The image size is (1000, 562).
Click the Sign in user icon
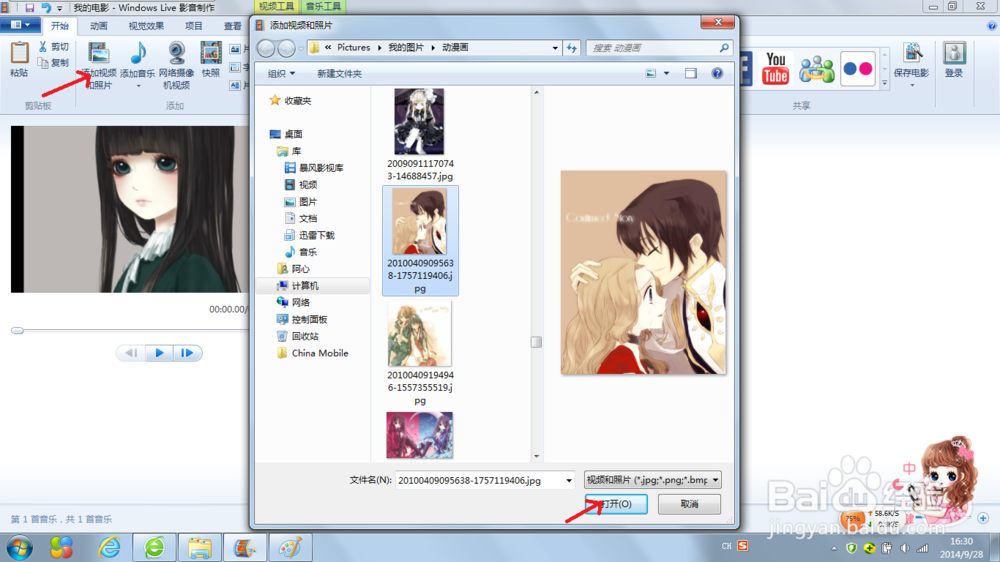(x=954, y=54)
